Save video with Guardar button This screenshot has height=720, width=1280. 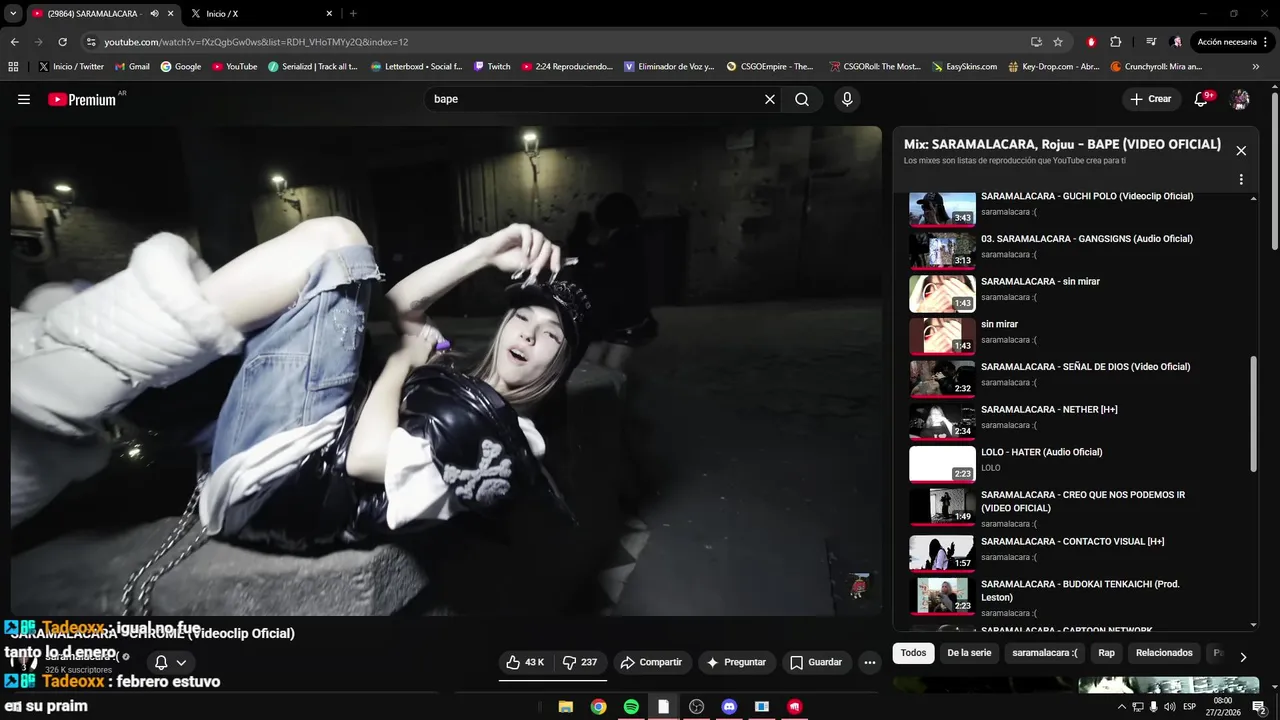(x=816, y=662)
